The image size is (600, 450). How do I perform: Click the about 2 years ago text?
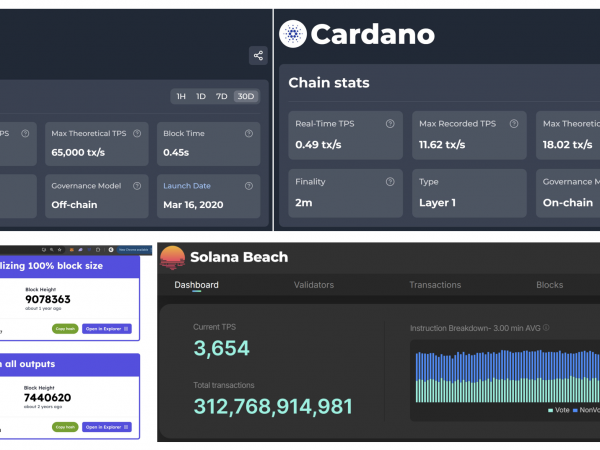tap(43, 407)
